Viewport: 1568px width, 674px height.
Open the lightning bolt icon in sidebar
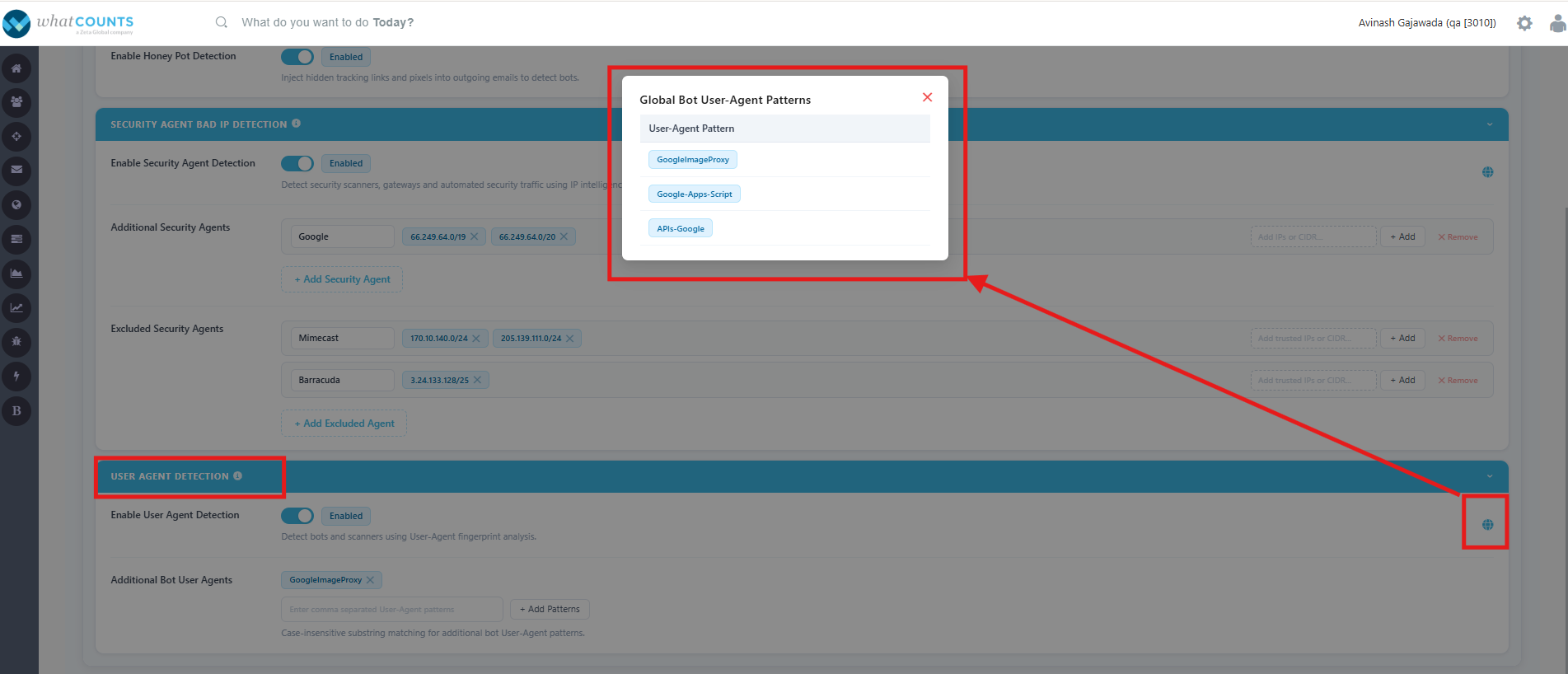pyautogui.click(x=16, y=377)
